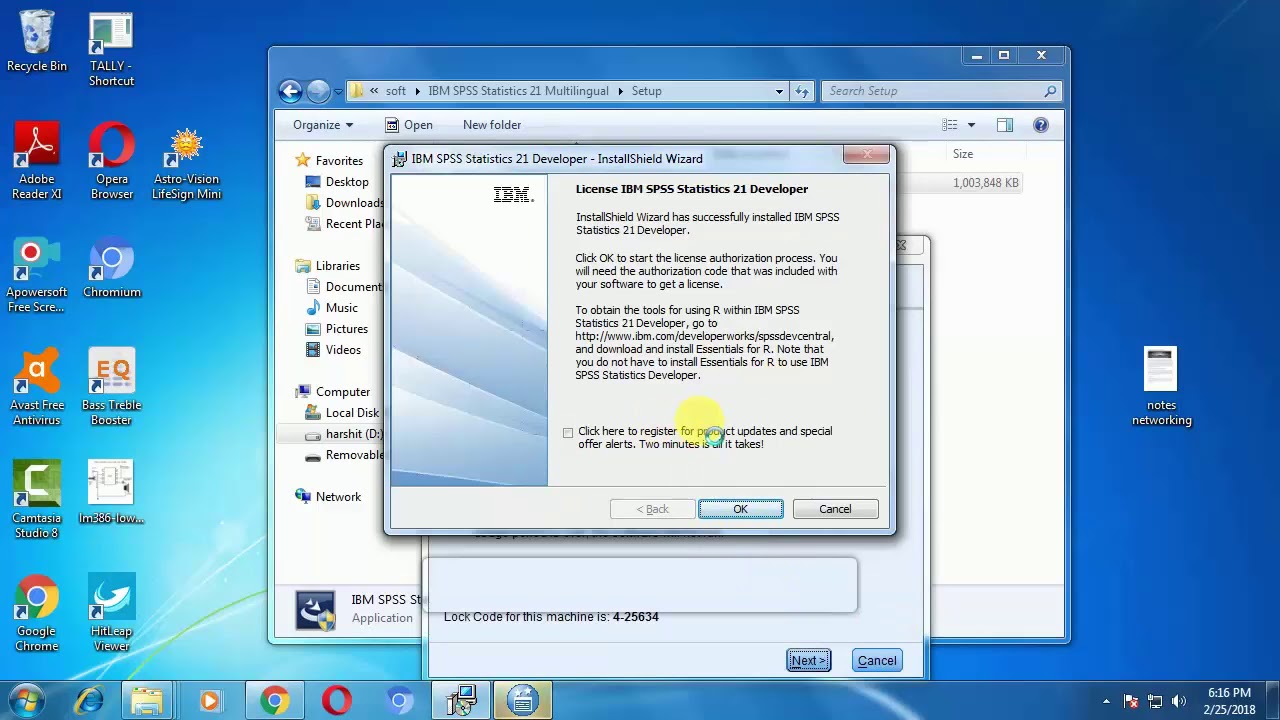The height and width of the screenshot is (720, 1280).
Task: Launch Opera Browser desktop shortcut
Action: pos(112,160)
